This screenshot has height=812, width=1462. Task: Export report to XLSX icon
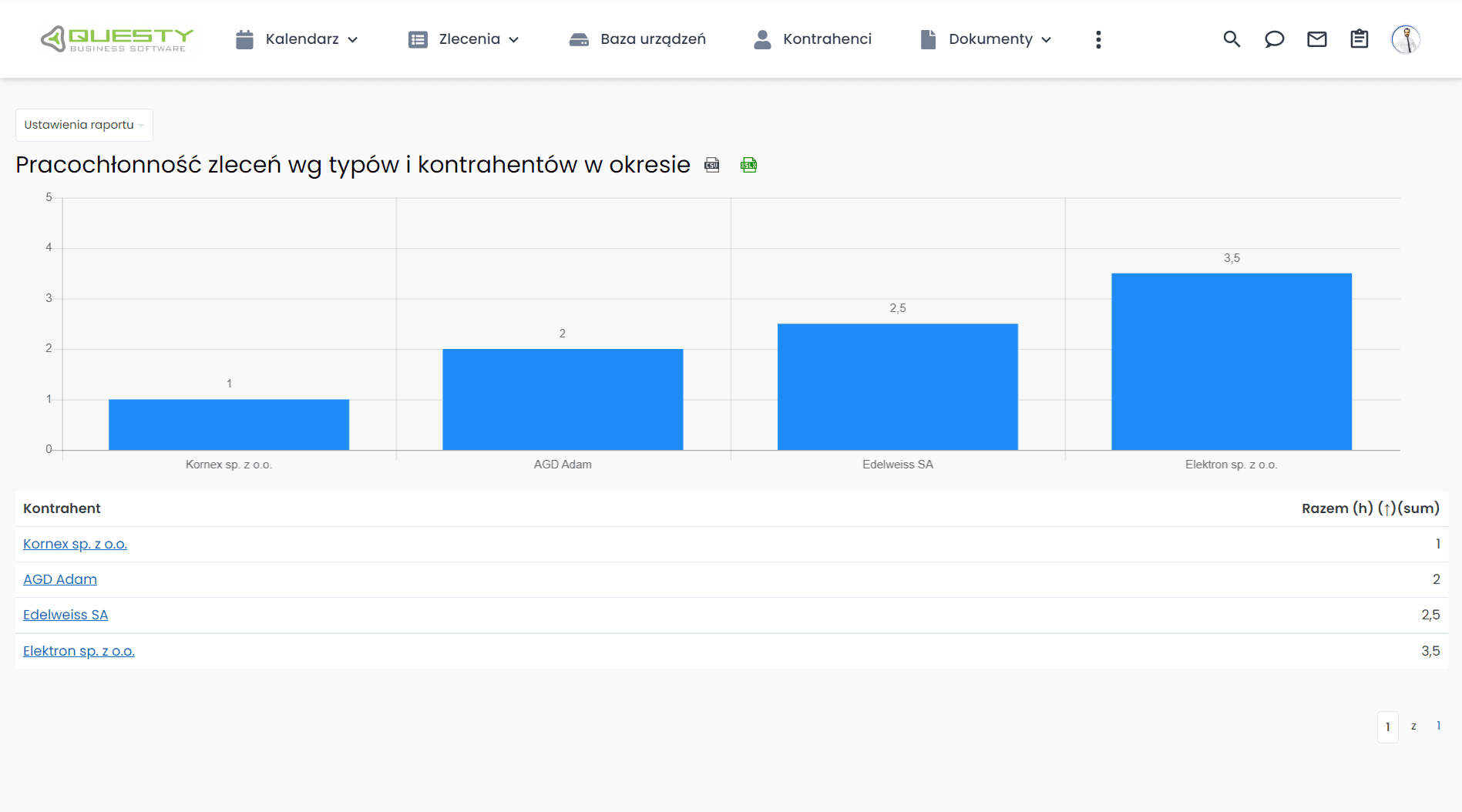coord(748,165)
